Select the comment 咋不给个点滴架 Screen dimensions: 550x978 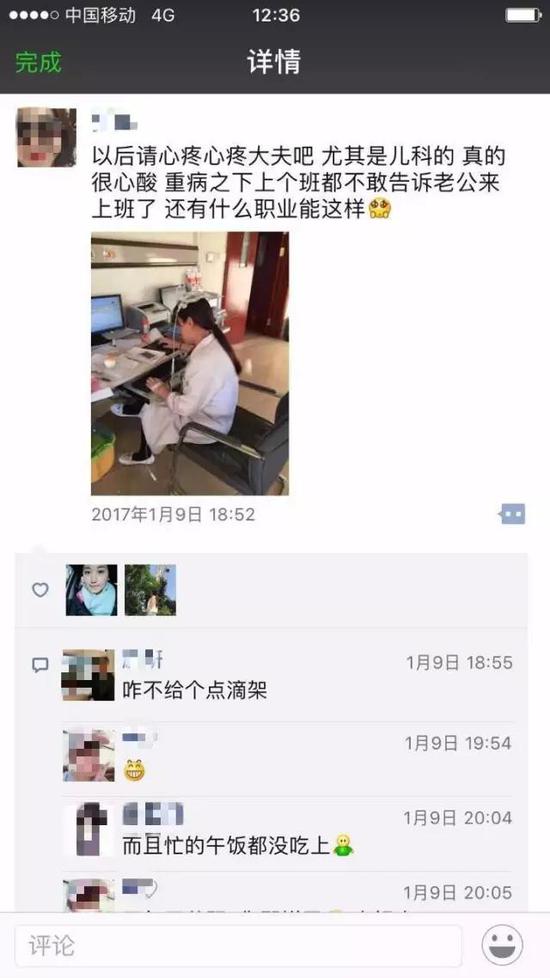point(195,690)
